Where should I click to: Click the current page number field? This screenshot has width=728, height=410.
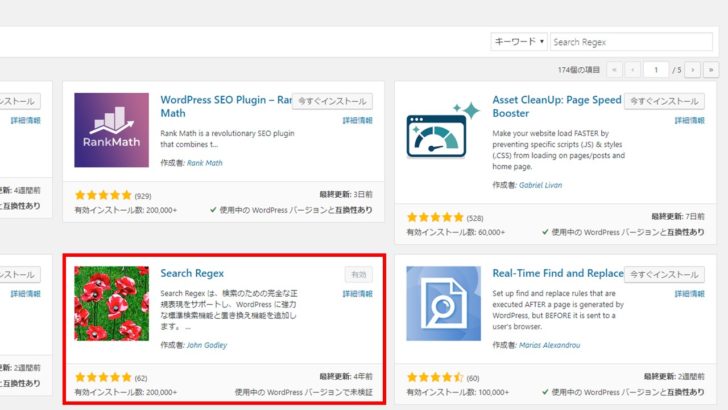[656, 70]
